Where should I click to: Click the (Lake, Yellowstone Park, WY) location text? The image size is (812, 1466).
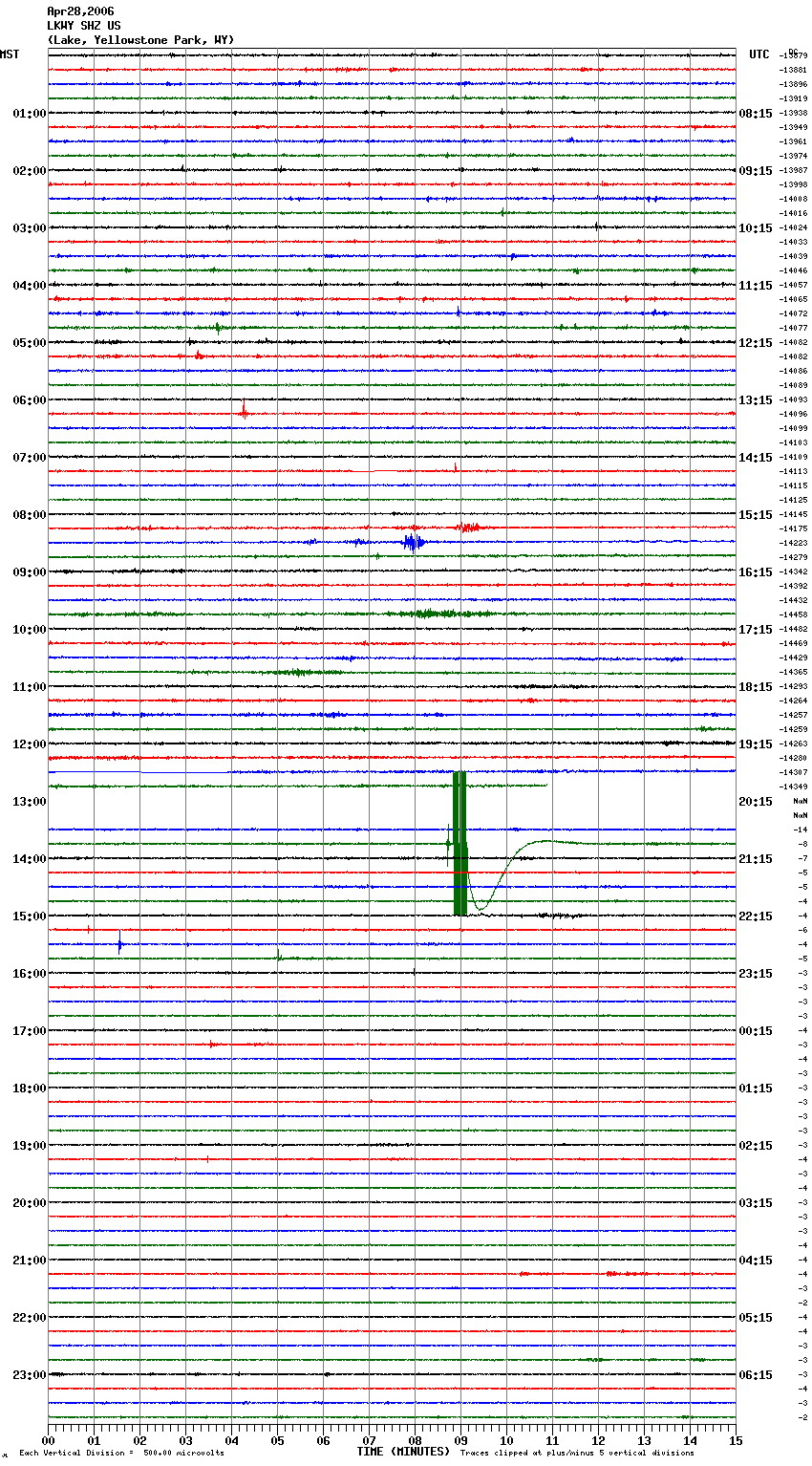click(x=140, y=40)
